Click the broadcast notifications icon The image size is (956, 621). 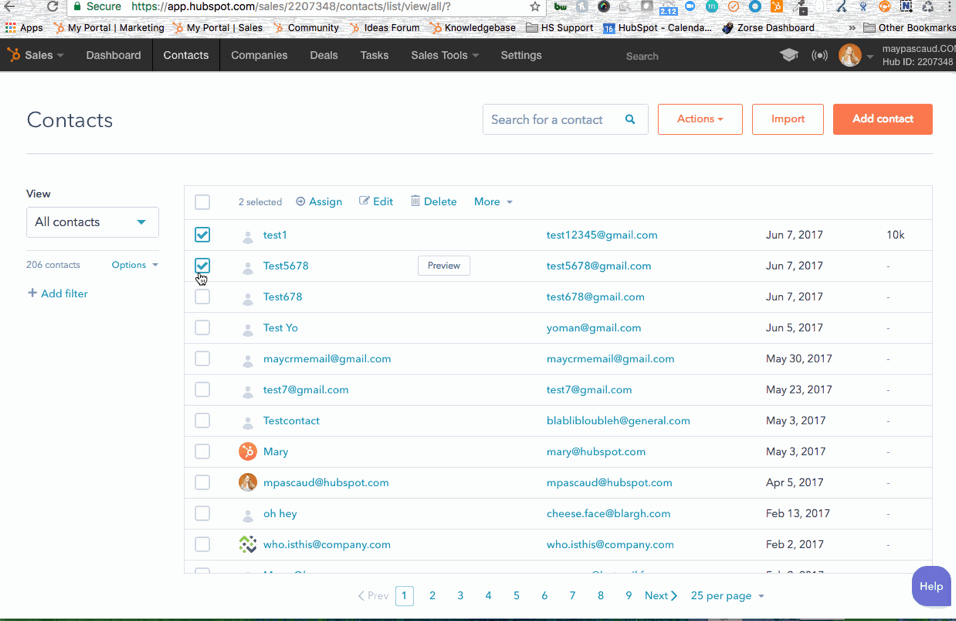click(819, 55)
